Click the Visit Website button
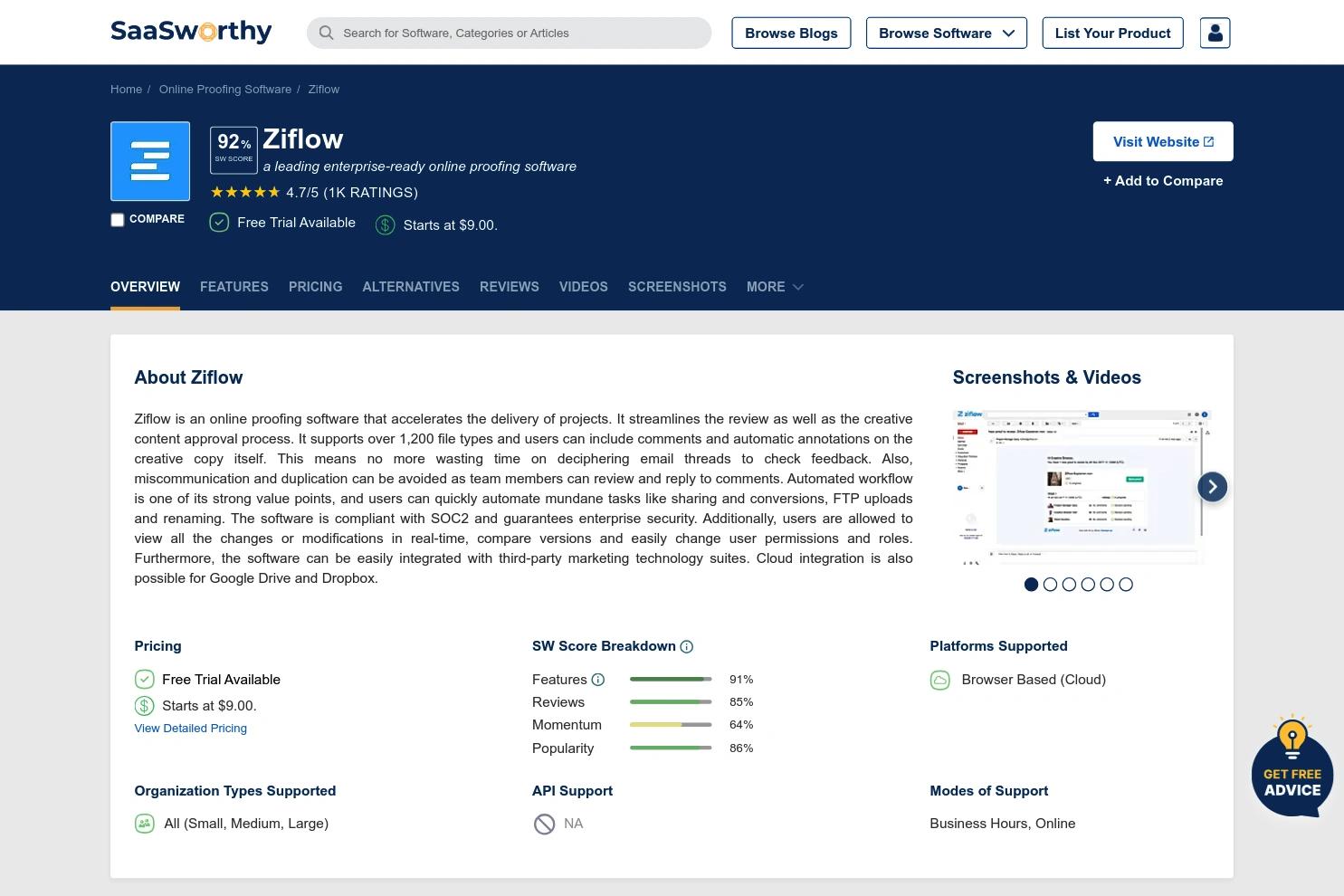Image resolution: width=1344 pixels, height=896 pixels. click(x=1163, y=141)
